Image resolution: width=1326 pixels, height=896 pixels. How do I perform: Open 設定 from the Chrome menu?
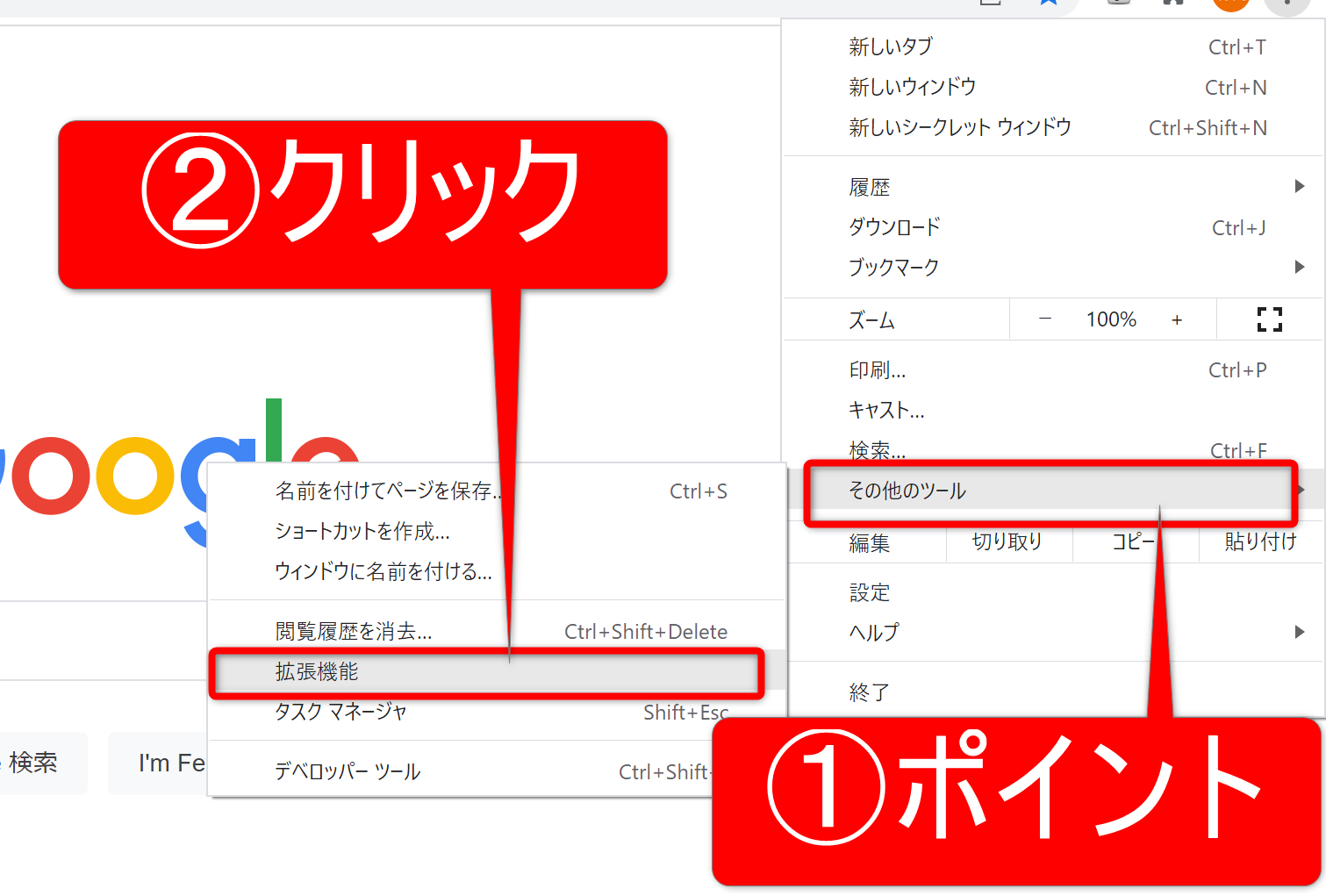click(x=869, y=593)
